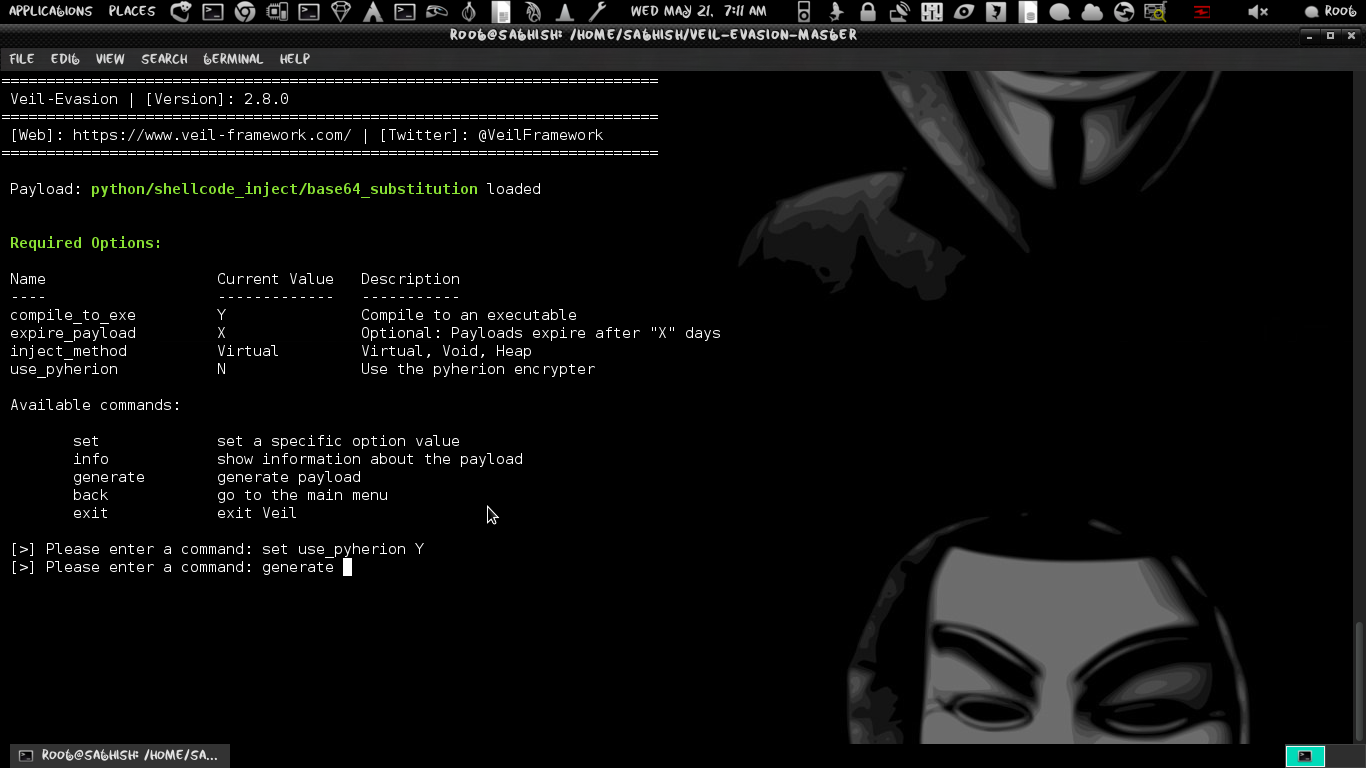The width and height of the screenshot is (1366, 768).
Task: Click 'Compile to an executable' description
Action: (x=469, y=315)
